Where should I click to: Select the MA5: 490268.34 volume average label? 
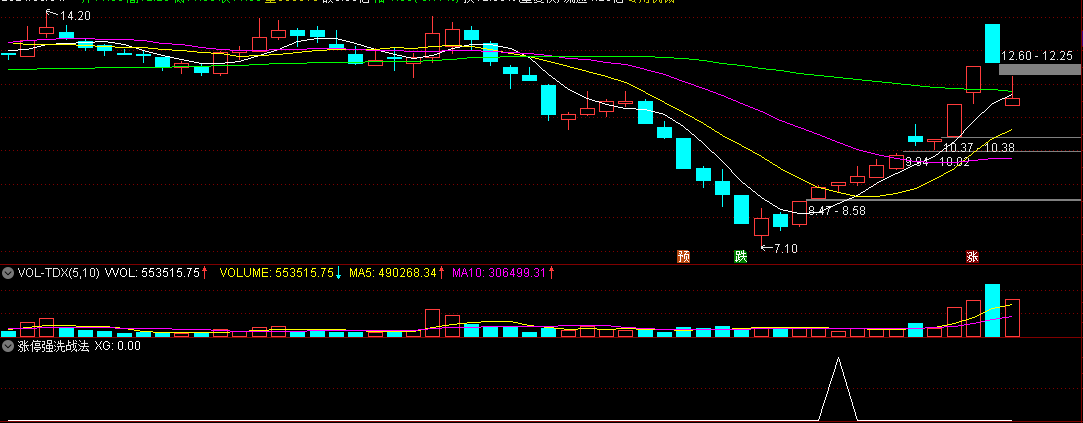pos(397,273)
